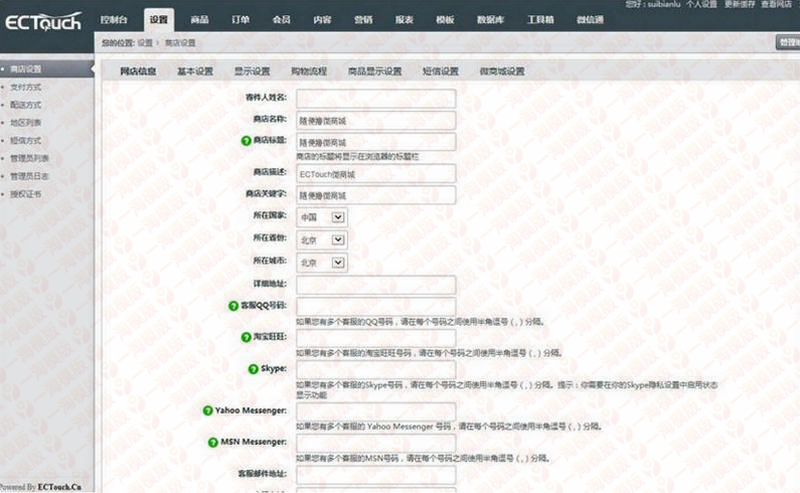Screen dimensions: 800x493
Task: Open 支付方式 in the sidebar
Action: tap(26, 87)
